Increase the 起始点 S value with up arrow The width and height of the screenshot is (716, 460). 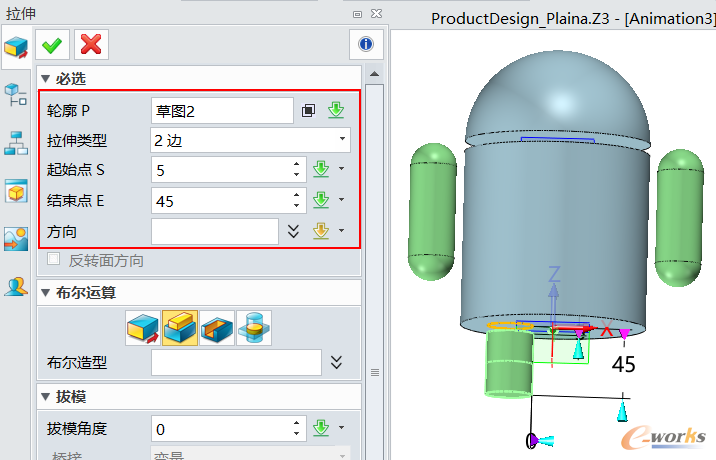point(297,164)
